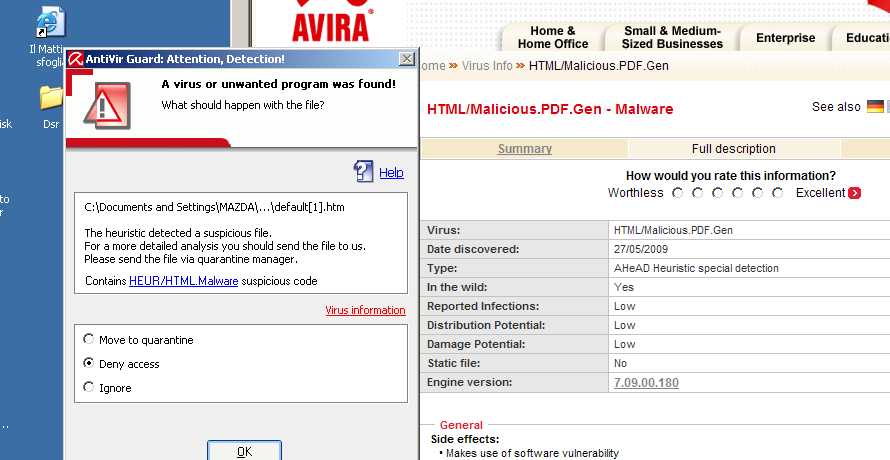Click the Reported Infections row label
Viewport: 890px width, 460px height.
483,306
